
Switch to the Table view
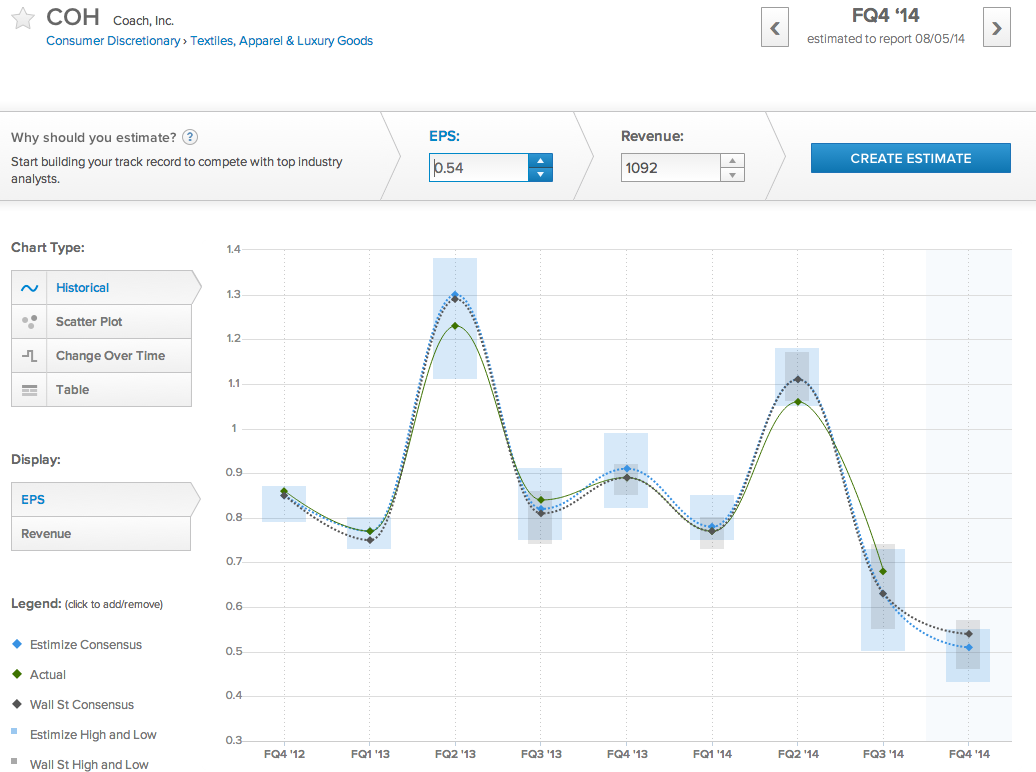pyautogui.click(x=101, y=390)
